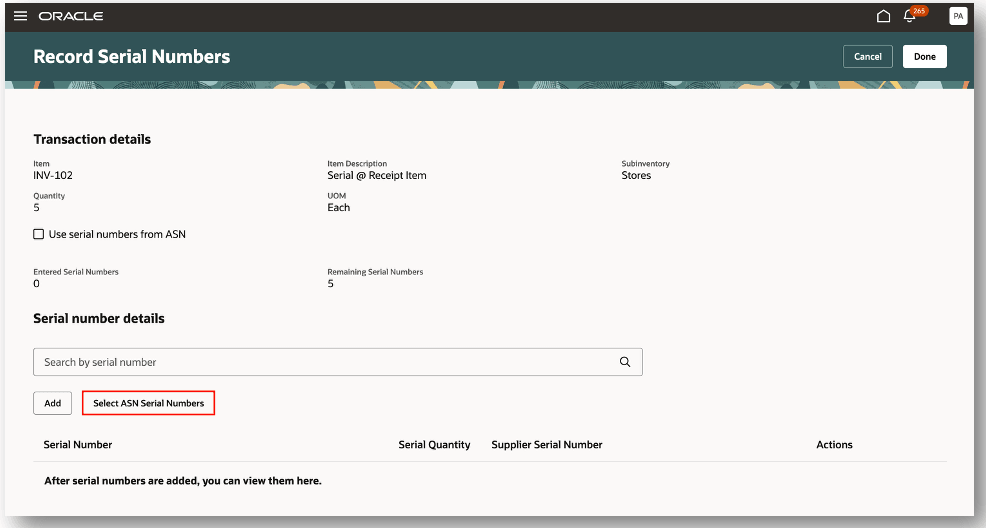Select the subinventory value Stores
The height and width of the screenshot is (528, 986).
(x=636, y=175)
